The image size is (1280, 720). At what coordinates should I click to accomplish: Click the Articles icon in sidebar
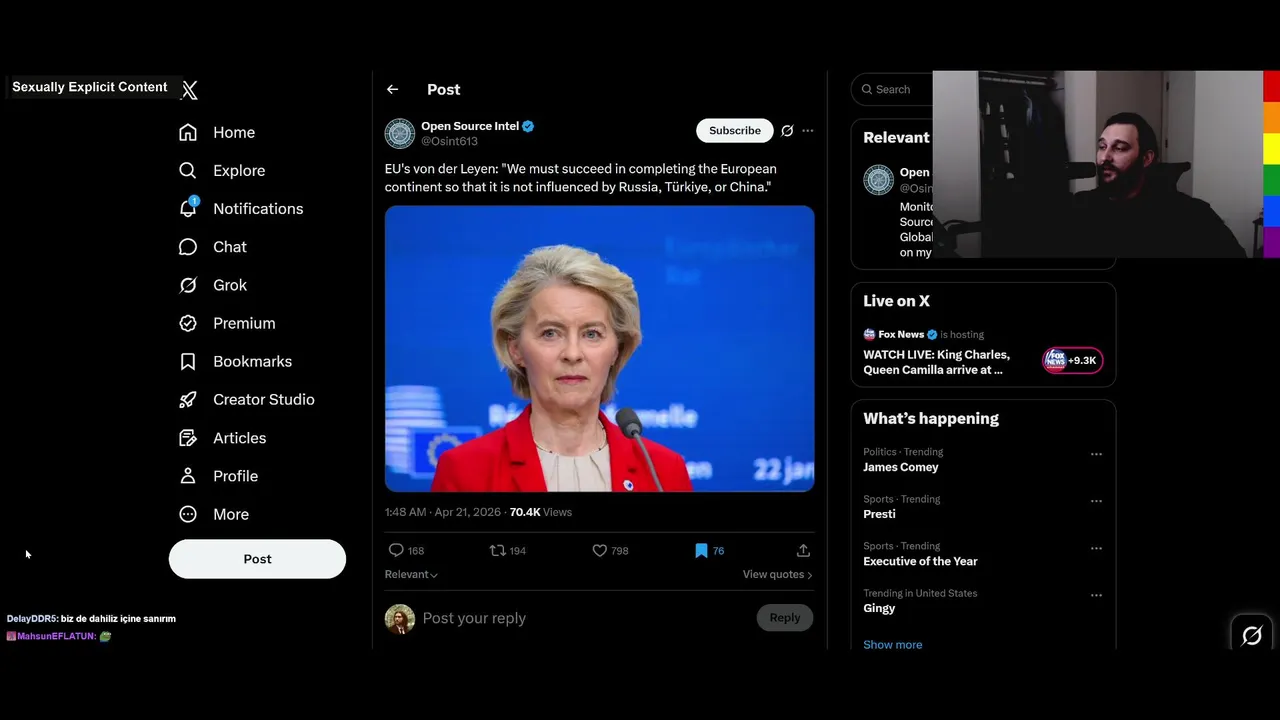[188, 438]
